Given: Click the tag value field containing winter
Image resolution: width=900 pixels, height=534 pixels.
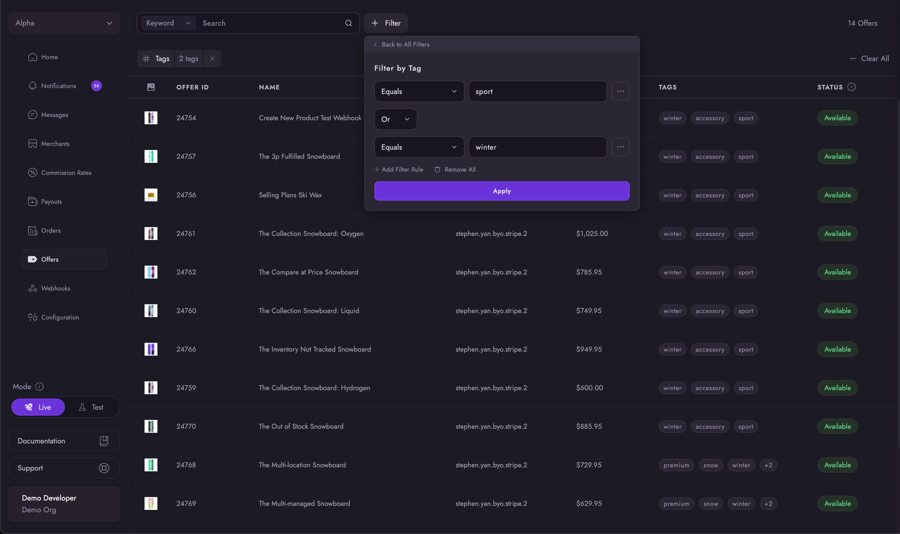Looking at the screenshot, I should 537,147.
